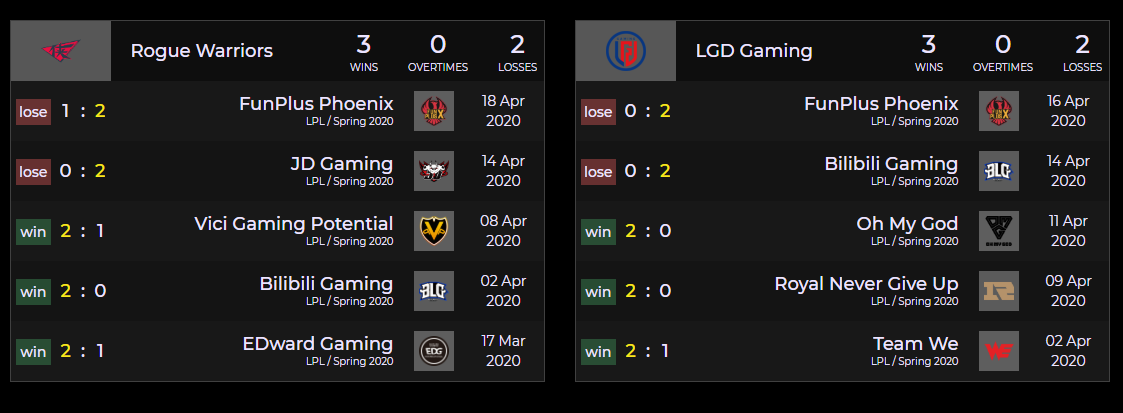The image size is (1123, 413).
Task: Click the 17 Mar 2020 match date
Action: coord(503,351)
